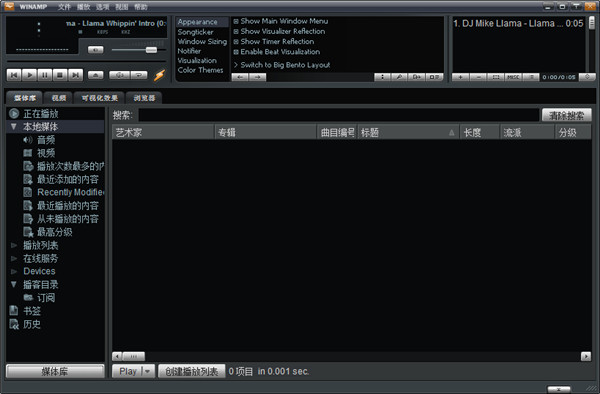
Task: Click the playlist remove minus button
Action: tap(478, 77)
